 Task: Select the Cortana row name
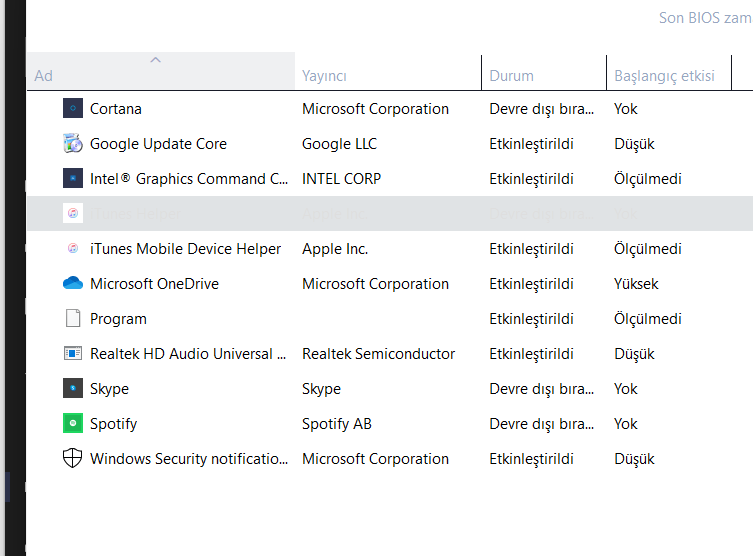click(116, 109)
